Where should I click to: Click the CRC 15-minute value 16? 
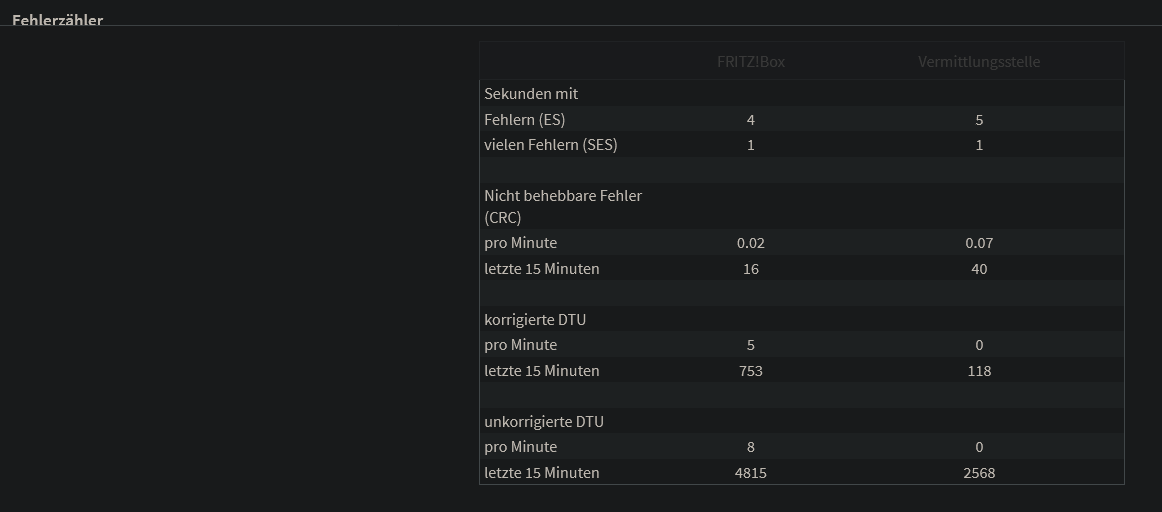(751, 269)
